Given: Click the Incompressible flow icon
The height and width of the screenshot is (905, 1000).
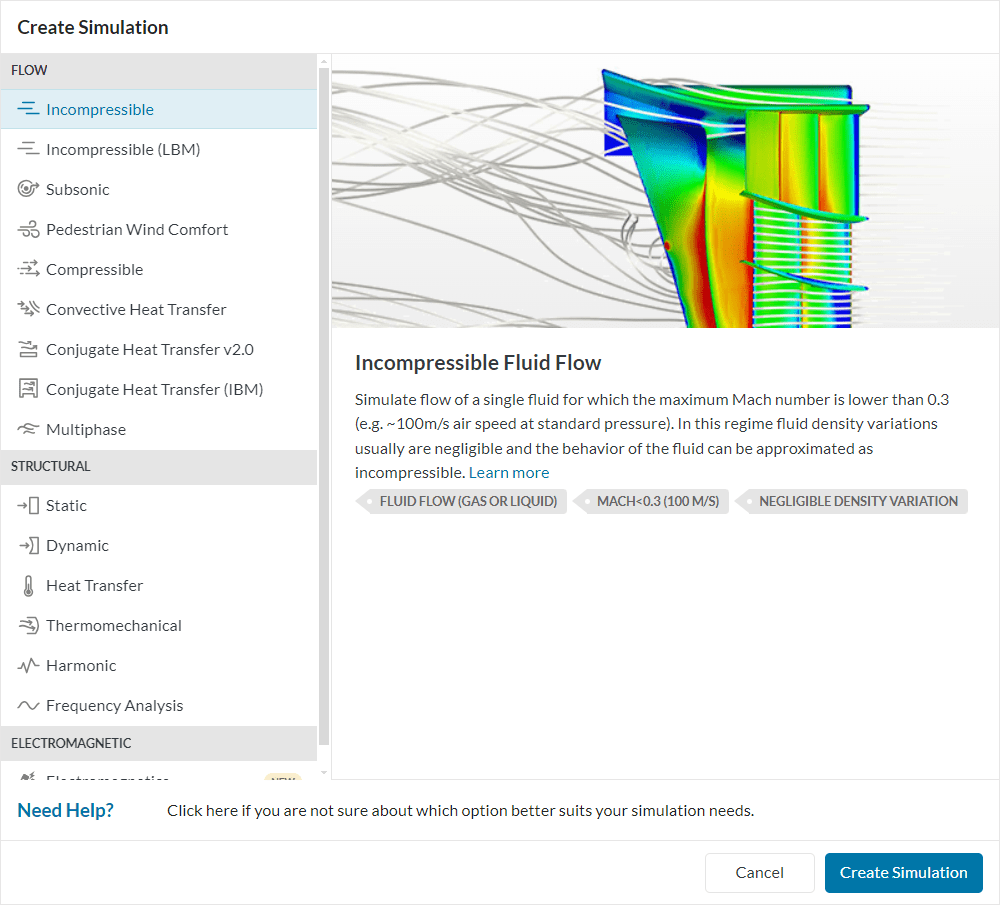Looking at the screenshot, I should [28, 110].
